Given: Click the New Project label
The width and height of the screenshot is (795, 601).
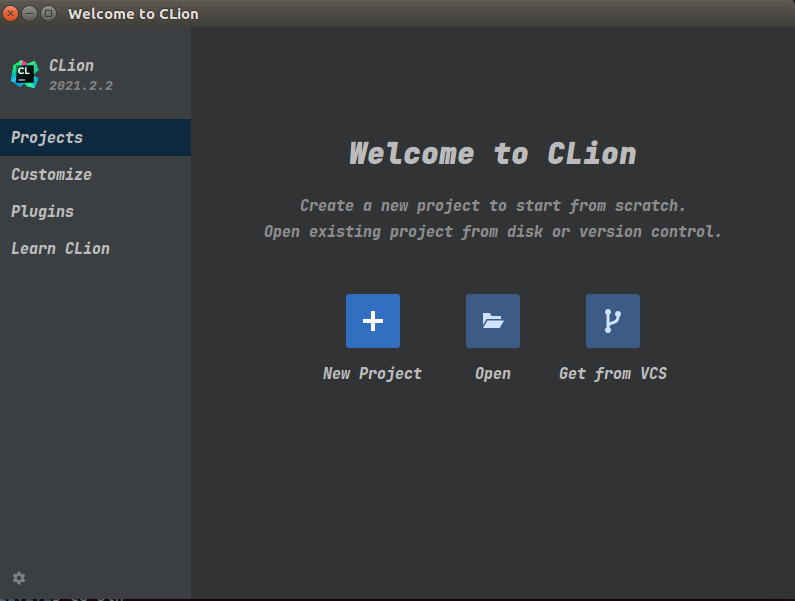Looking at the screenshot, I should click(373, 374).
